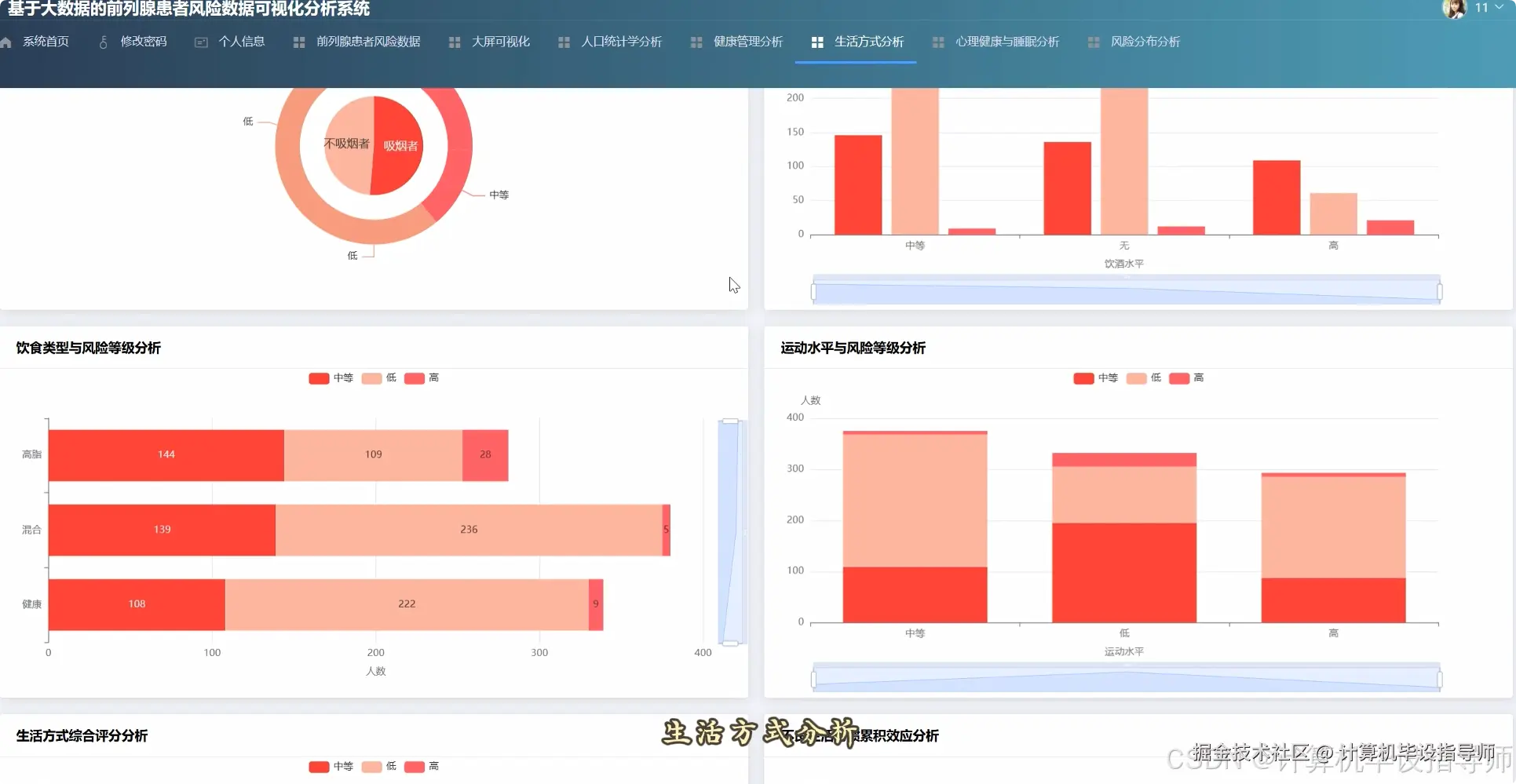Click the 222 segment of 健康 bar
The width and height of the screenshot is (1516, 784).
pos(407,604)
